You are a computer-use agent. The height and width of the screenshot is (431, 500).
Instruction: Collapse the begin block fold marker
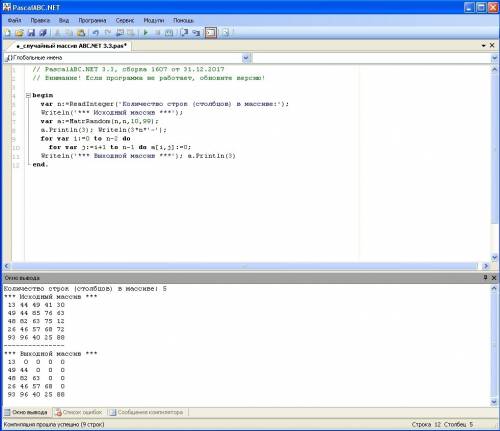(x=28, y=95)
